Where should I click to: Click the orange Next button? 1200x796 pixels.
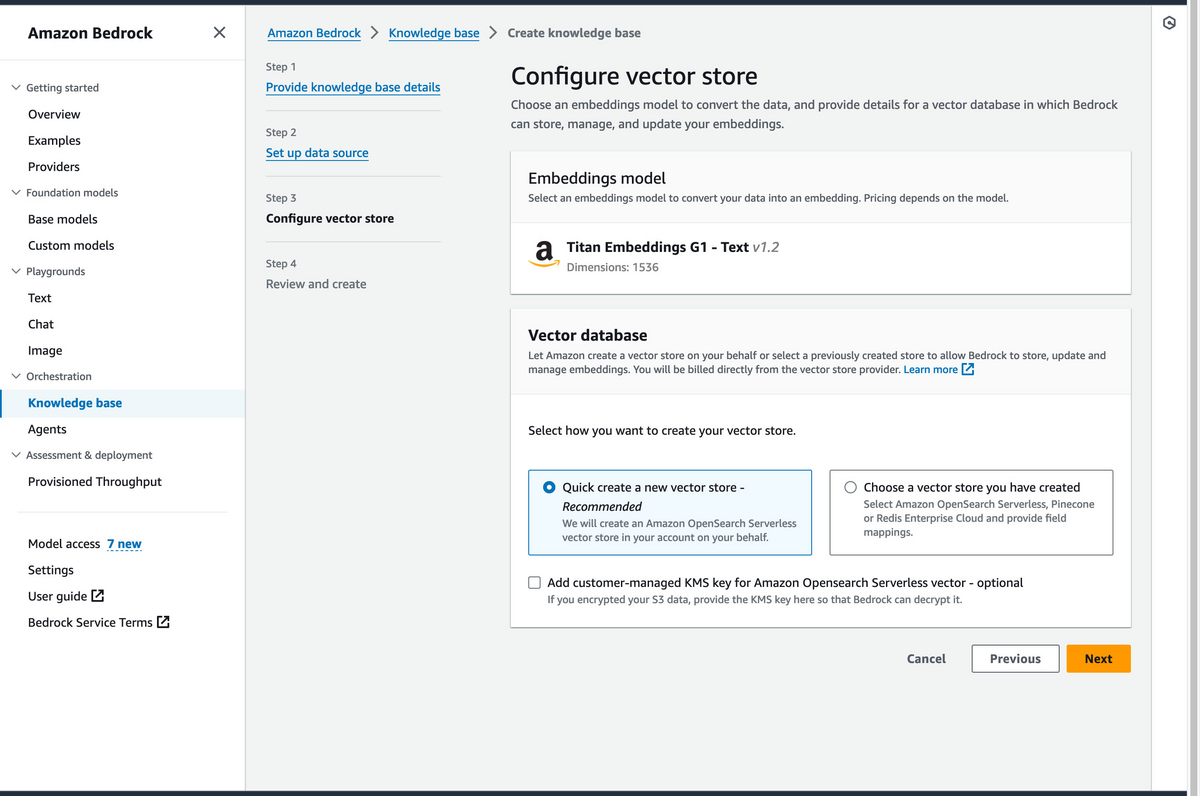click(x=1098, y=659)
